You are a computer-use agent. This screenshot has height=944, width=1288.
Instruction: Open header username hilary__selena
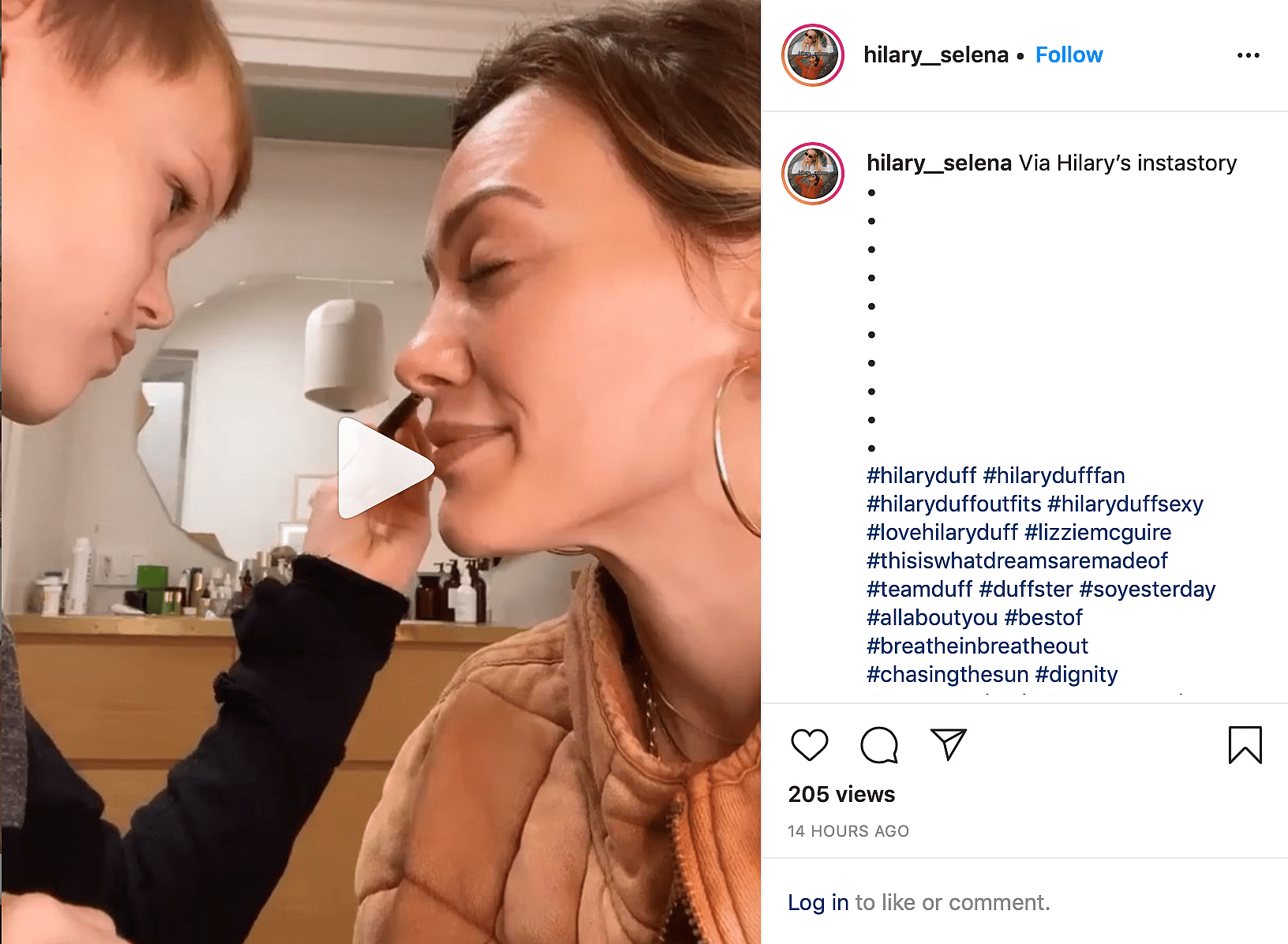(935, 55)
